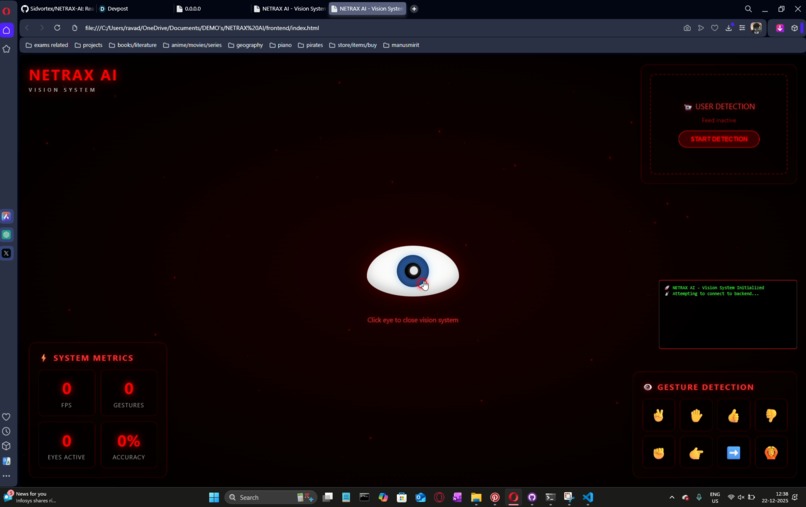This screenshot has width=806, height=507.
Task: Switch to the first NETRAX AI - Vision System tab
Action: pyautogui.click(x=289, y=9)
